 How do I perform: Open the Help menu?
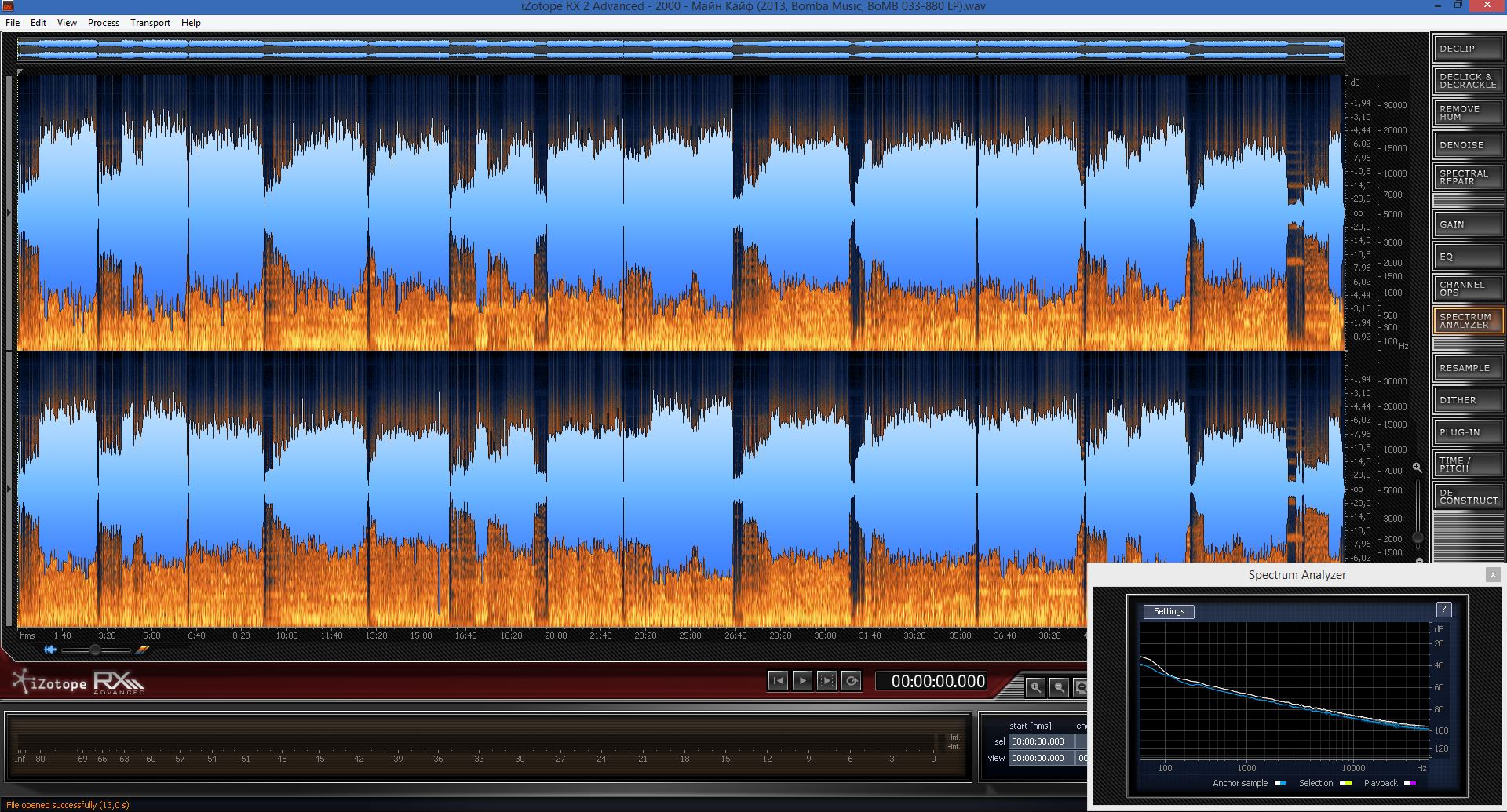[x=191, y=23]
